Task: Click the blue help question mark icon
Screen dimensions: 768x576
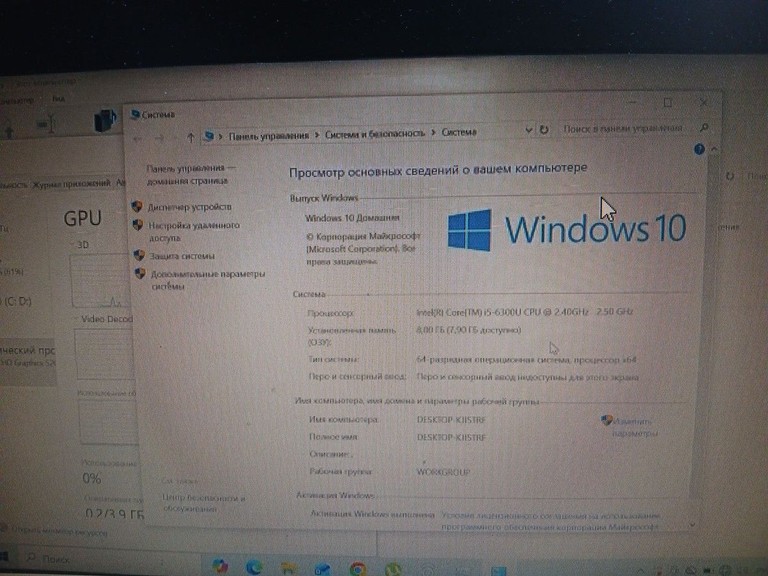Action: click(x=699, y=149)
